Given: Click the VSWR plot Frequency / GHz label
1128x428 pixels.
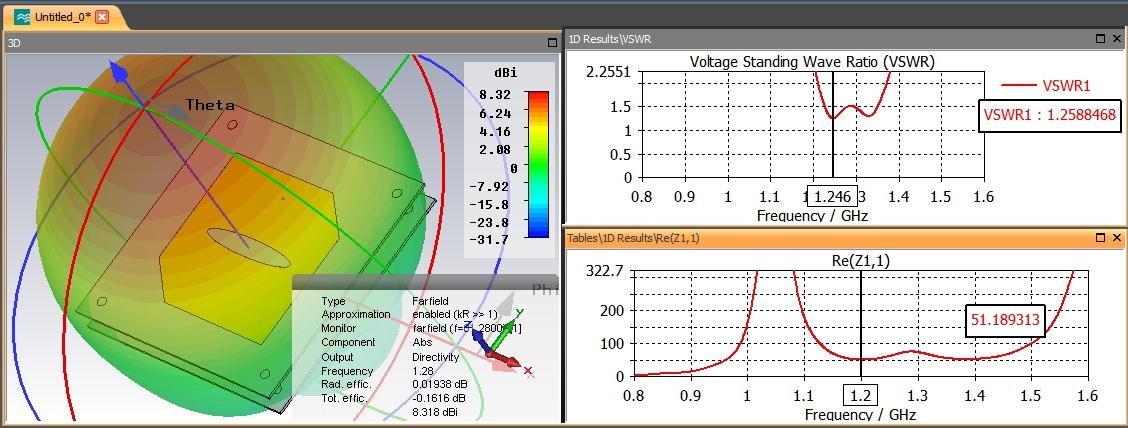Looking at the screenshot, I should pyautogui.click(x=812, y=215).
